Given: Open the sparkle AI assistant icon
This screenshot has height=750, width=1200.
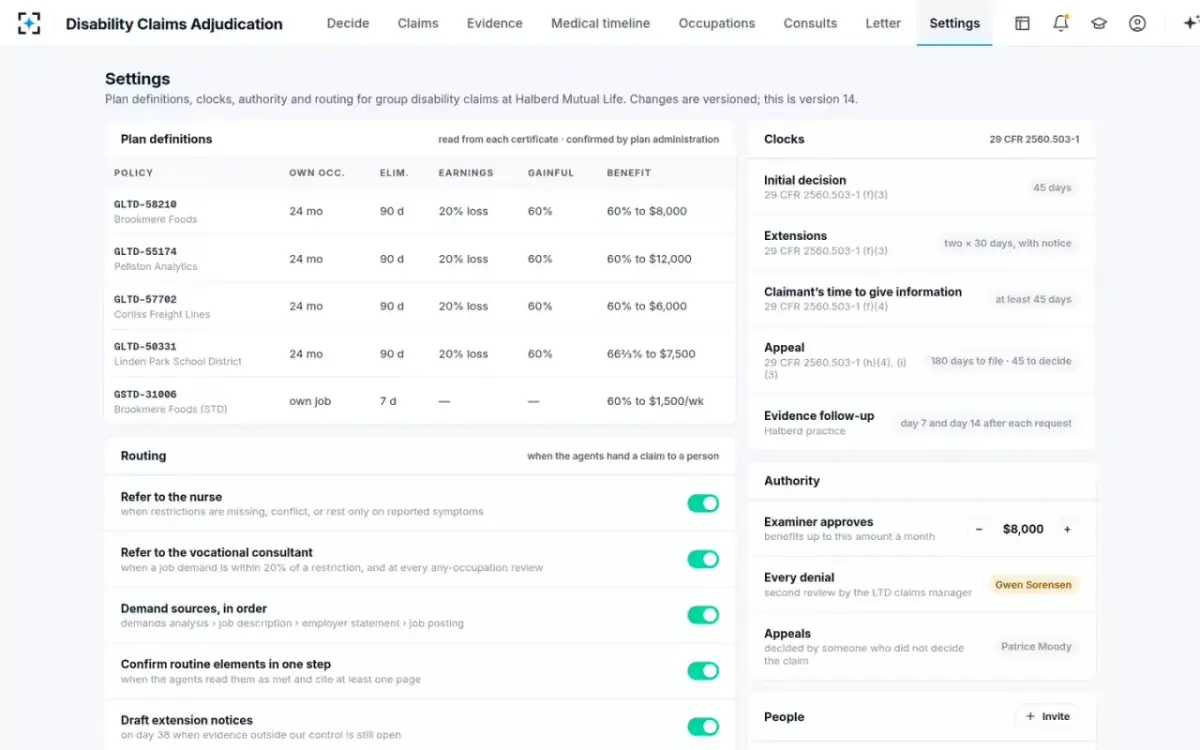Looking at the screenshot, I should 1189,23.
